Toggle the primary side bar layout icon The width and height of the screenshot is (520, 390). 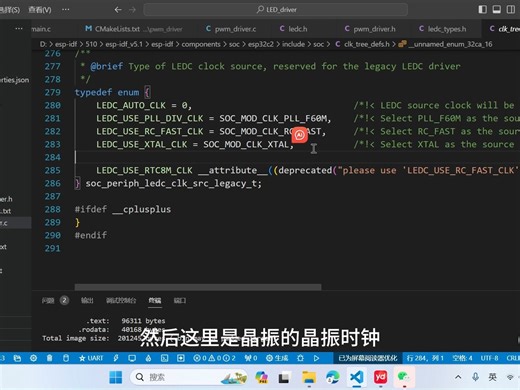click(482, 9)
